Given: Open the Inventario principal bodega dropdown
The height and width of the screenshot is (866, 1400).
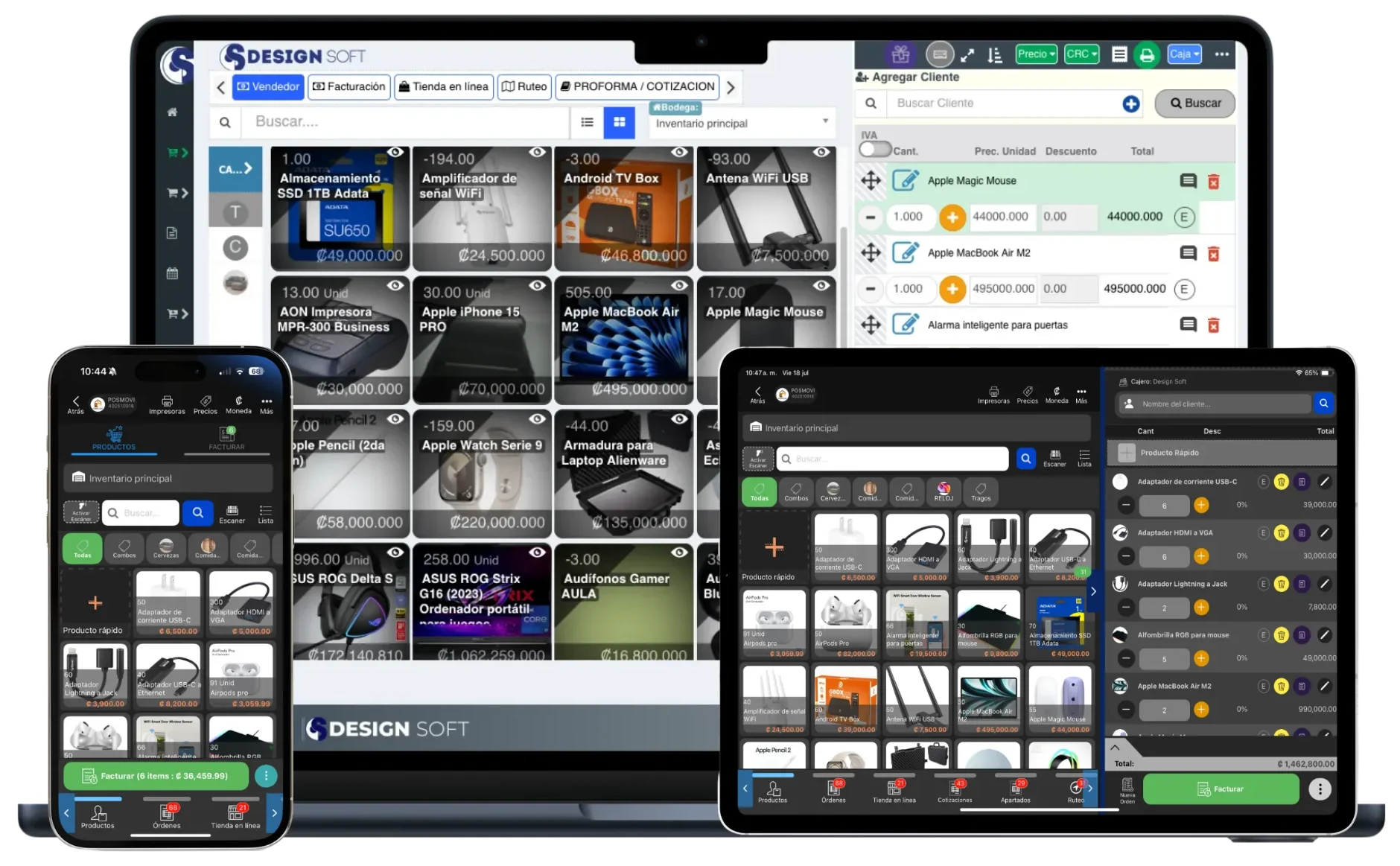Looking at the screenshot, I should (x=741, y=123).
